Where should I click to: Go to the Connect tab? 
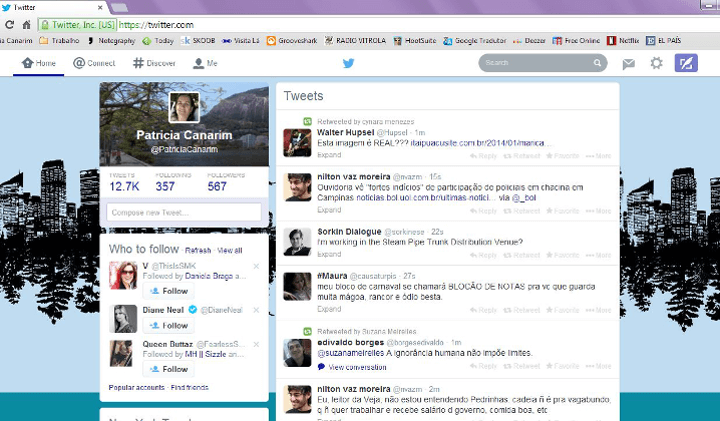pos(94,63)
